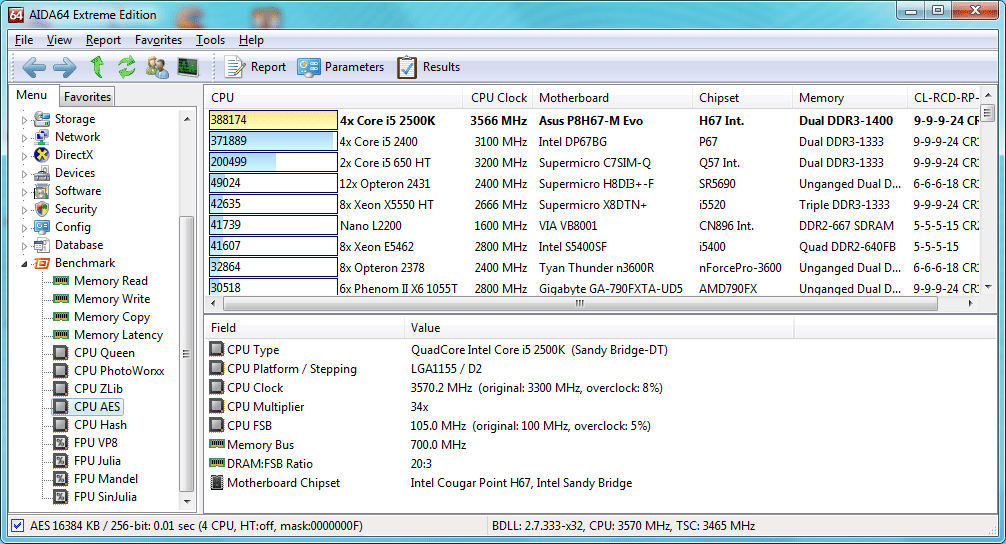The width and height of the screenshot is (1006, 544).
Task: Click the CPU Hash chip icon
Action: coord(61,425)
